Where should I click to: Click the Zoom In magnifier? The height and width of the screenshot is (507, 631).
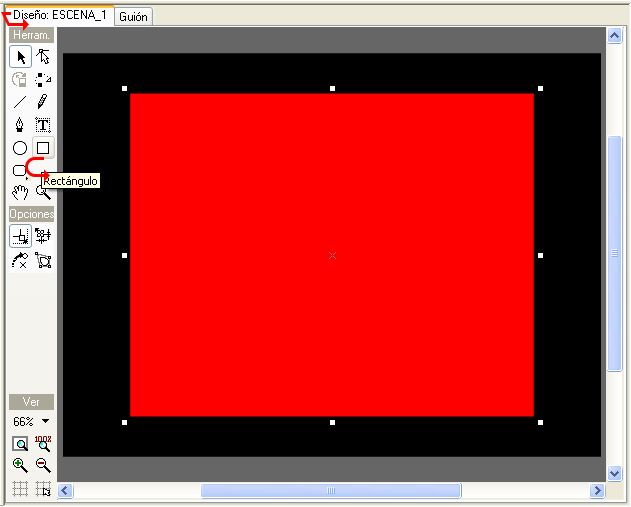pos(20,465)
